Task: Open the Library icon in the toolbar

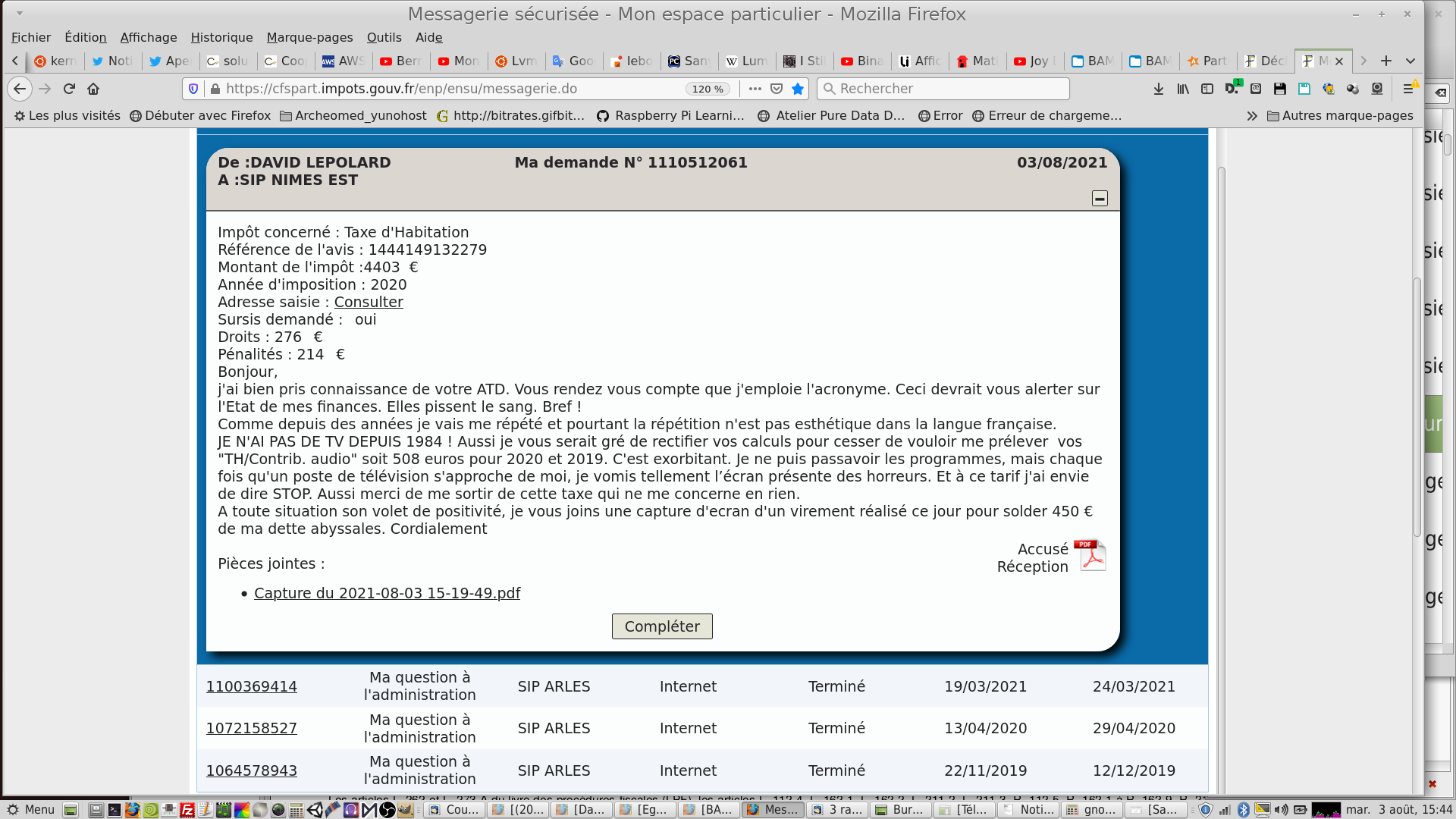Action: 1182,89
